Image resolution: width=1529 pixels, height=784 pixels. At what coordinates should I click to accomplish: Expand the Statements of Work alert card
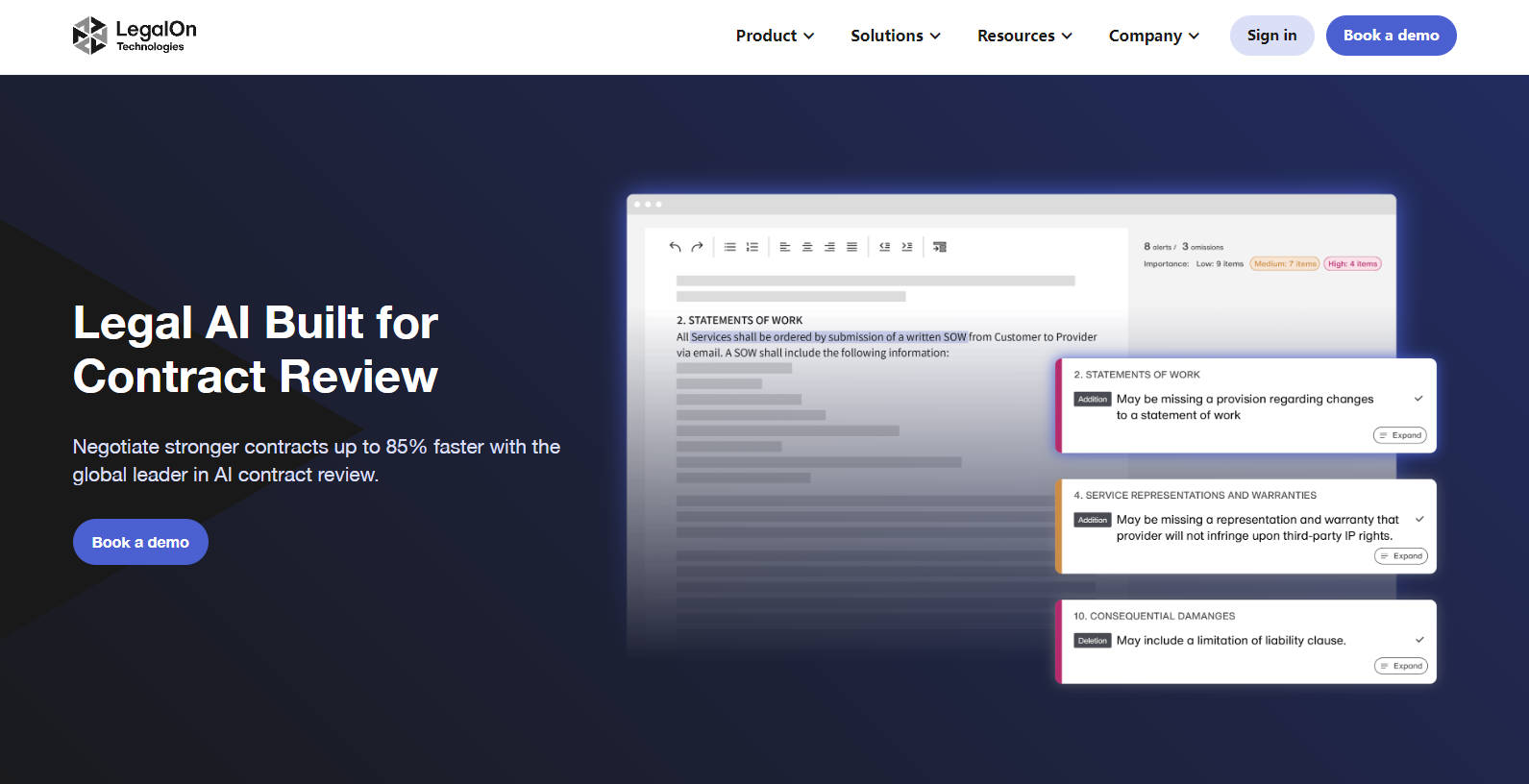pyautogui.click(x=1400, y=435)
